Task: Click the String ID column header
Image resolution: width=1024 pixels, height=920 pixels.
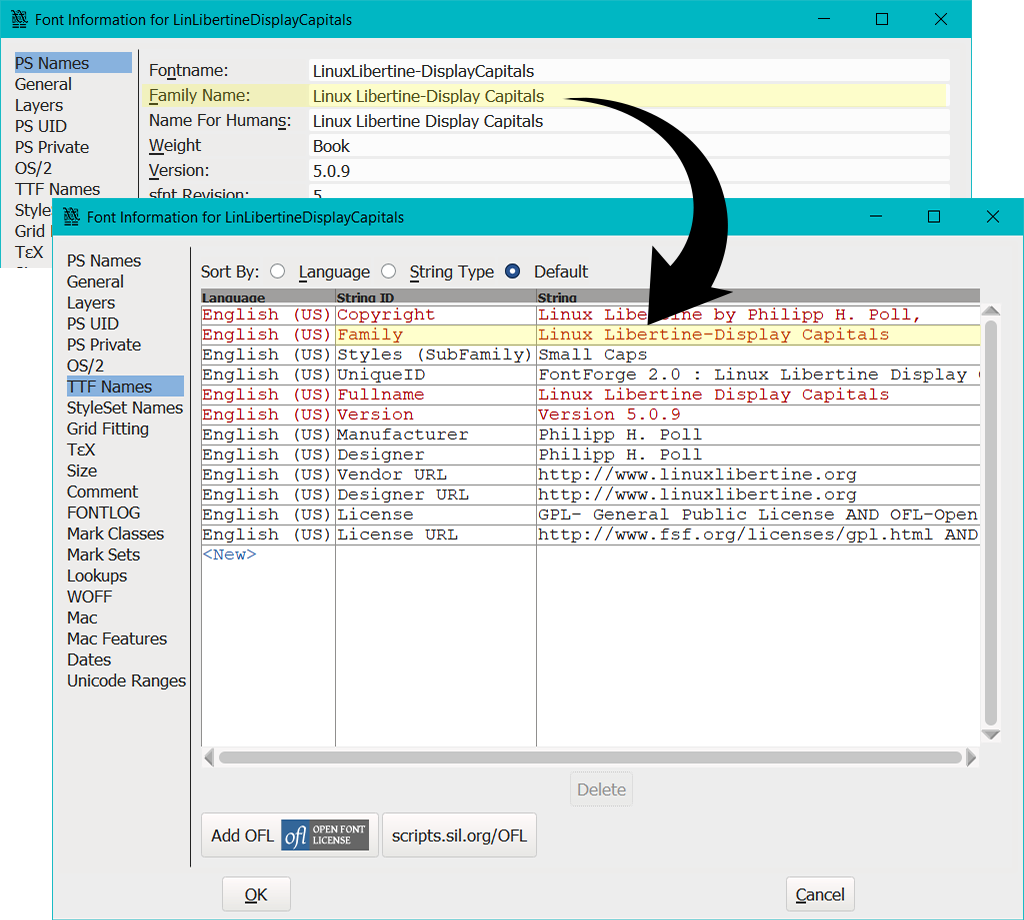Action: pyautogui.click(x=435, y=296)
